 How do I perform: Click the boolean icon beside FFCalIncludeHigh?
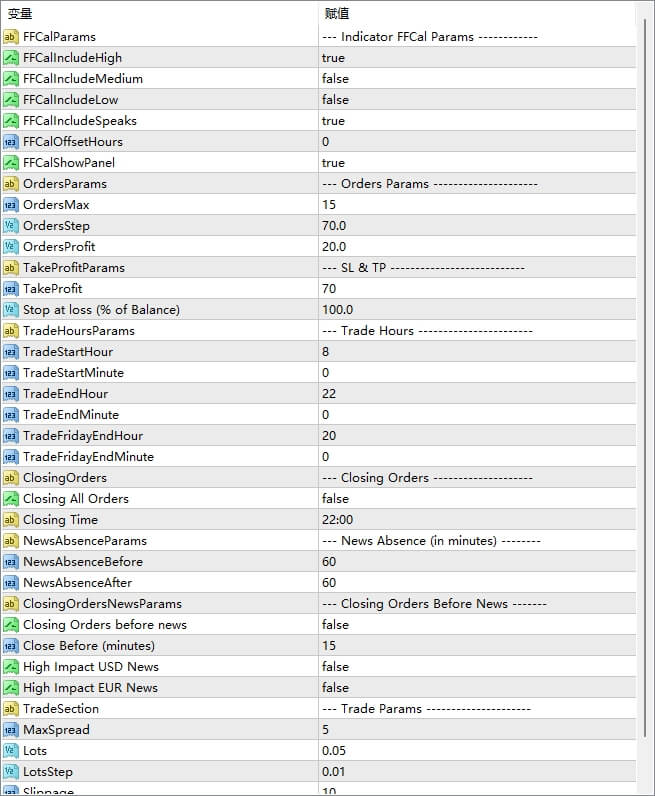pyautogui.click(x=10, y=58)
